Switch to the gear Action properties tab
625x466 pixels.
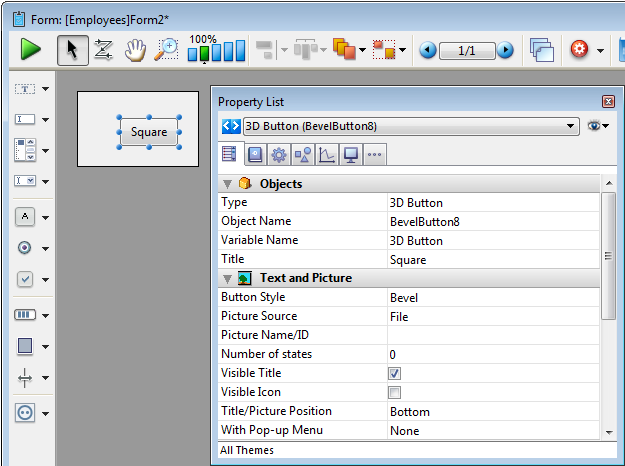pos(278,154)
